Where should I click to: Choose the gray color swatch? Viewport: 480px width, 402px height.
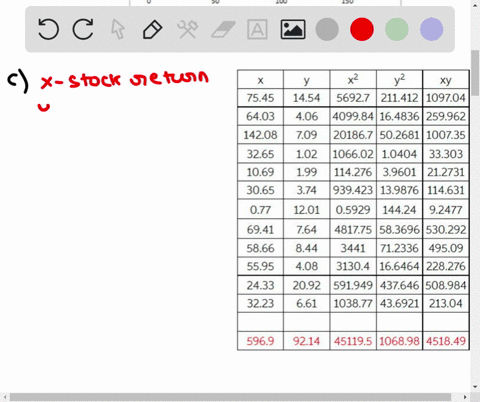[x=327, y=29]
